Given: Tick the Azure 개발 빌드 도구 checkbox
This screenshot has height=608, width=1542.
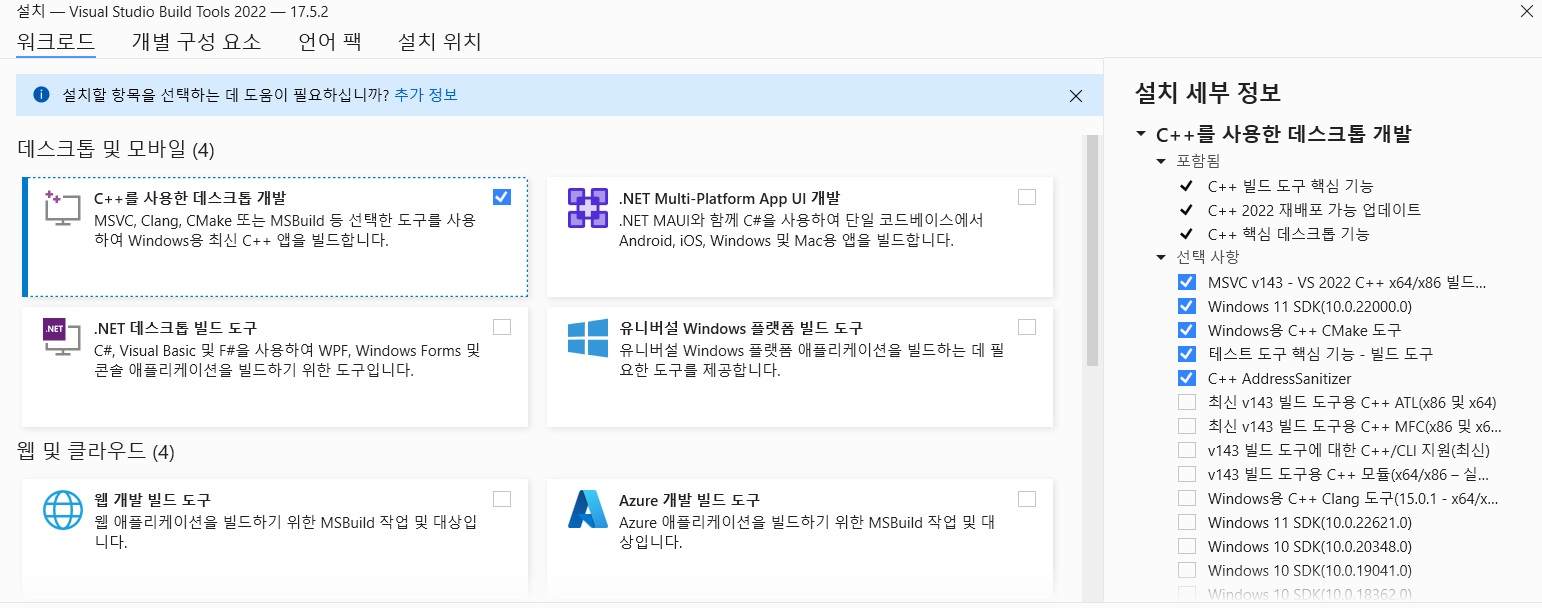Looking at the screenshot, I should (x=1027, y=499).
